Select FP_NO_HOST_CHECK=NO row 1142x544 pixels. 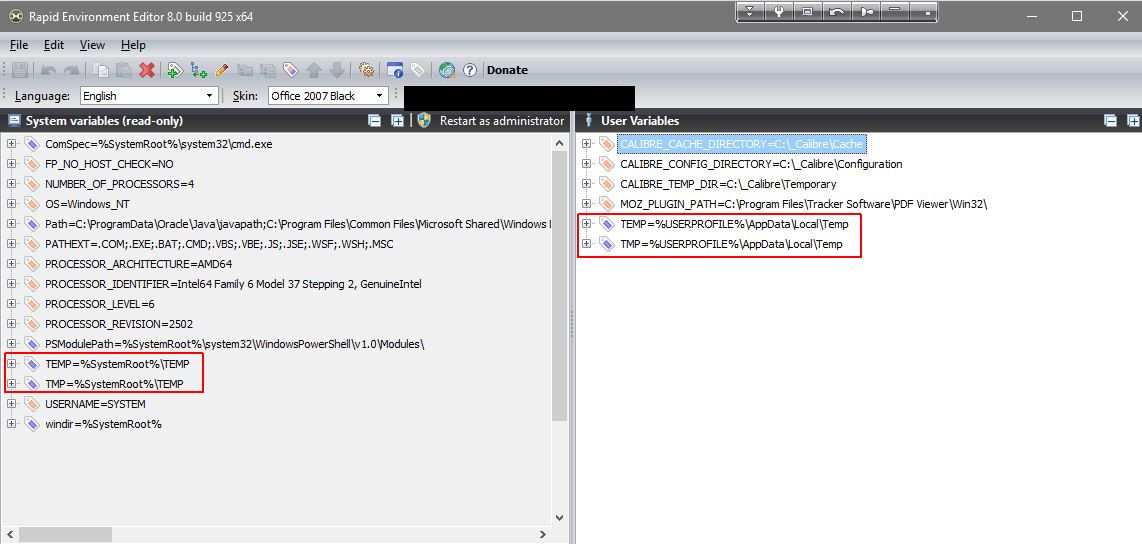[109, 165]
